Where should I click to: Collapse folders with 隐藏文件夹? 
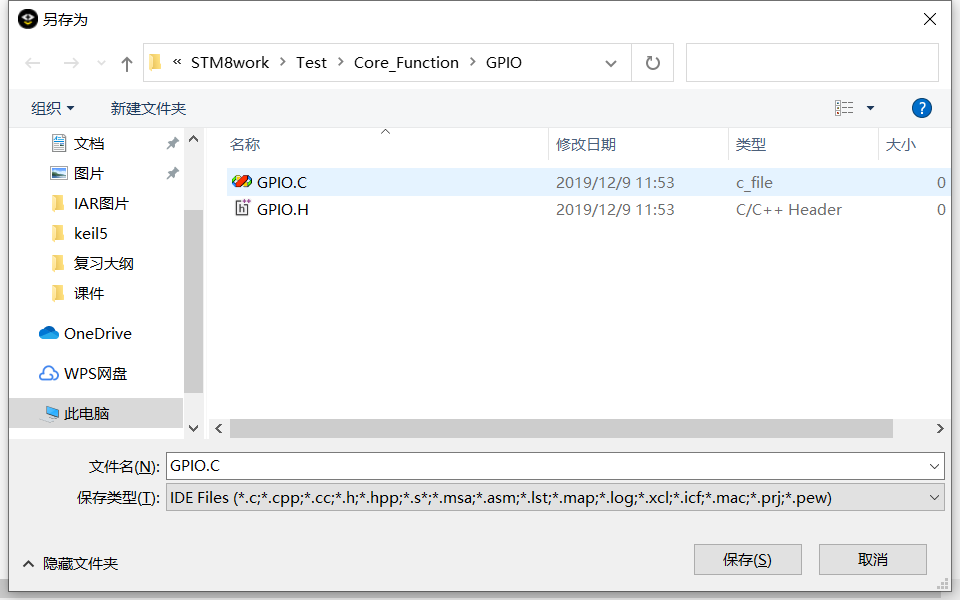click(x=70, y=564)
